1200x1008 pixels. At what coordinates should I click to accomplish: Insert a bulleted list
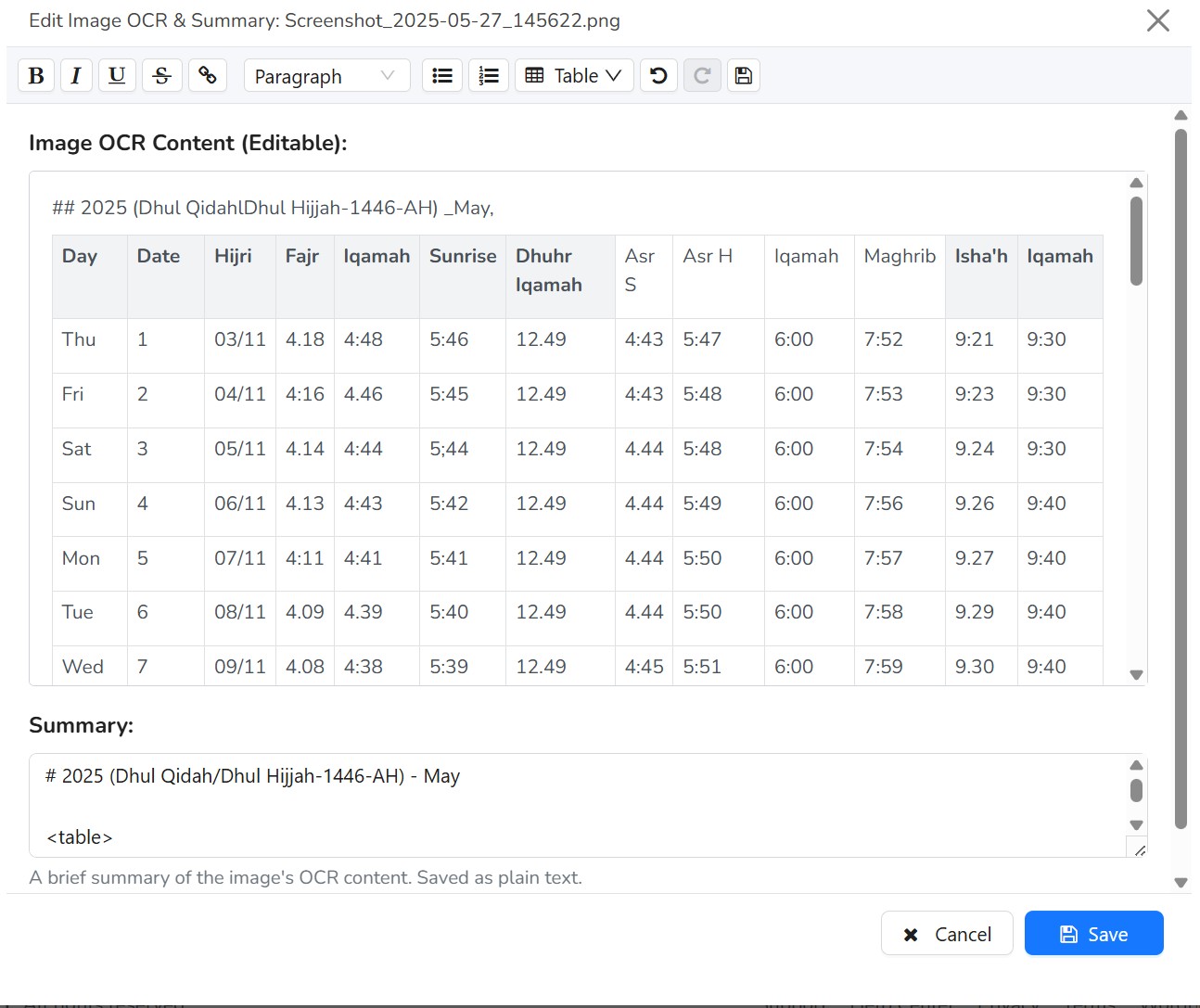pos(442,76)
